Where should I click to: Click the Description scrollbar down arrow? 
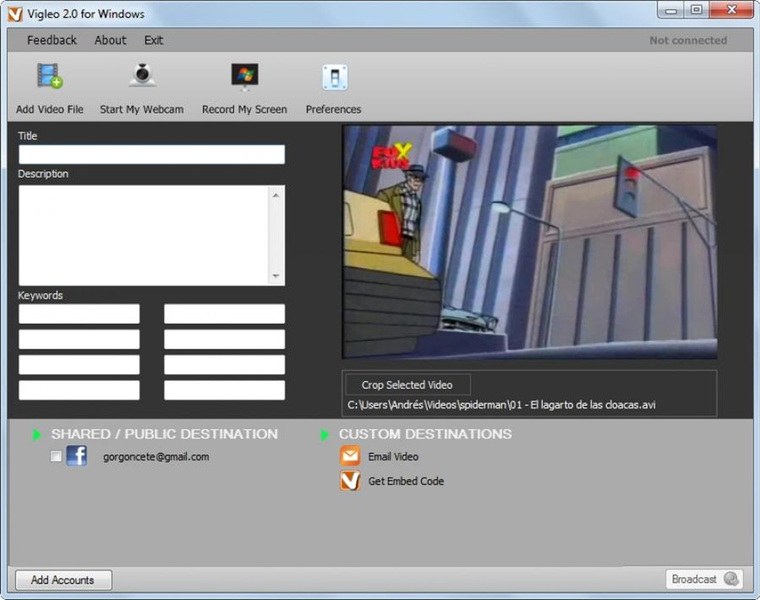click(x=276, y=276)
